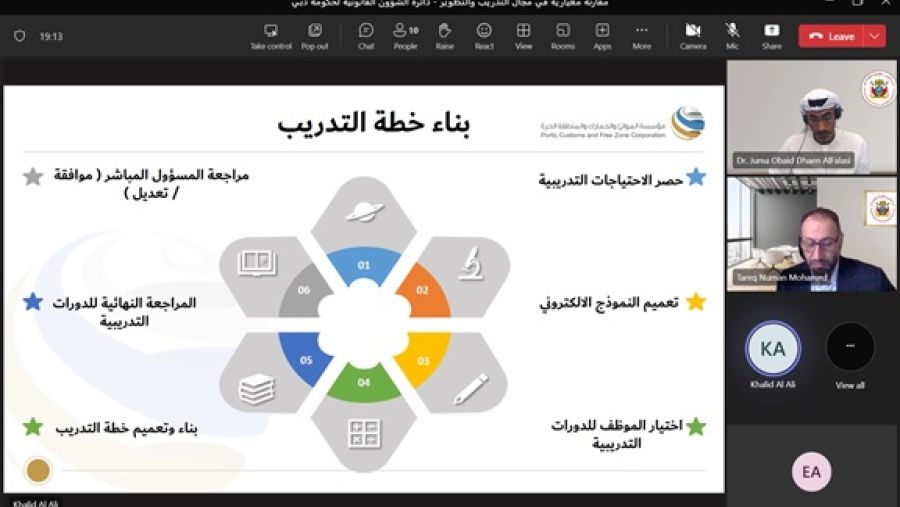The width and height of the screenshot is (900, 507).
Task: Click the yellow star bullet
Action: click(x=696, y=301)
